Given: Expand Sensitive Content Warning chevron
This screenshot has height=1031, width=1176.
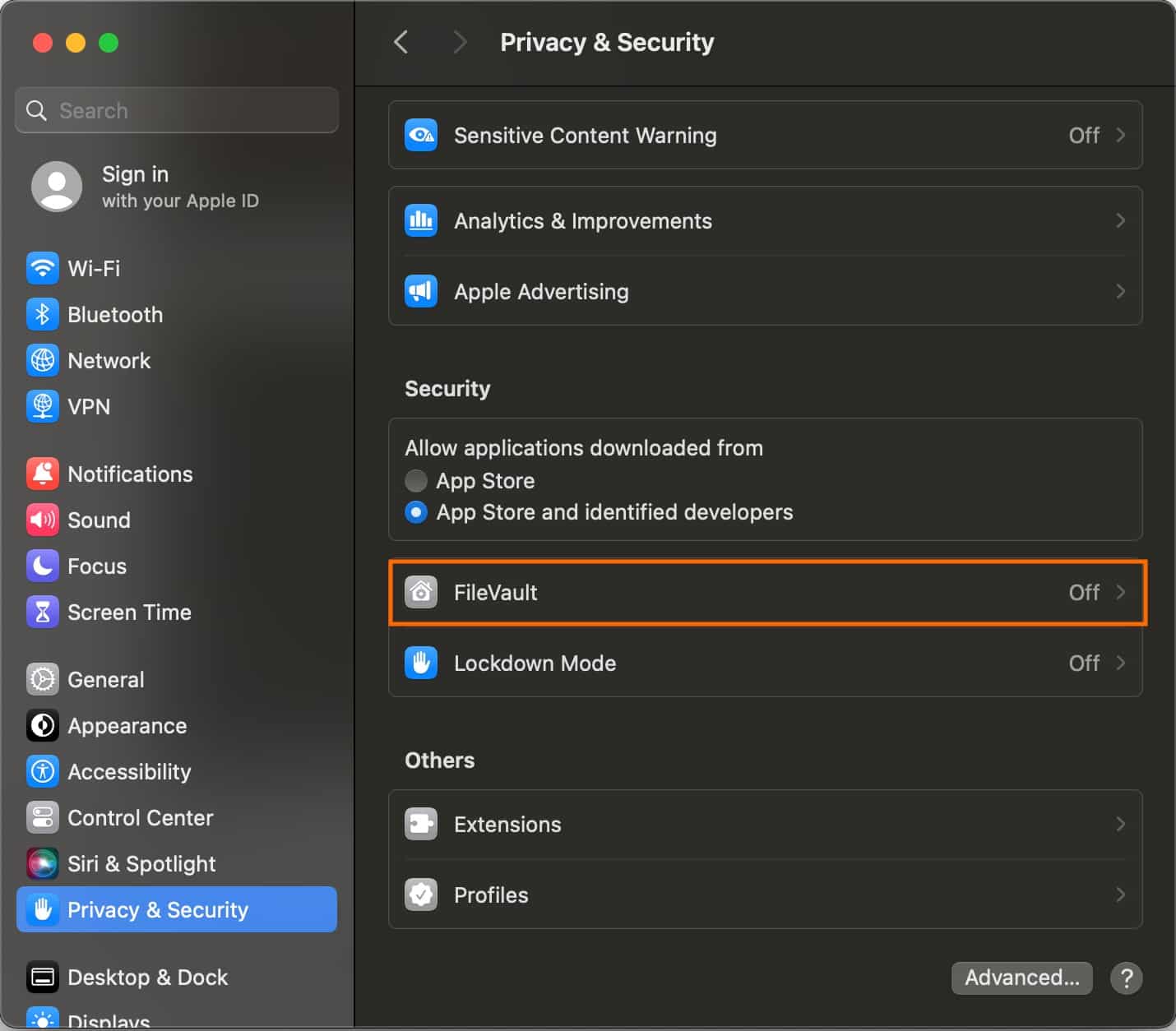Looking at the screenshot, I should (1120, 135).
